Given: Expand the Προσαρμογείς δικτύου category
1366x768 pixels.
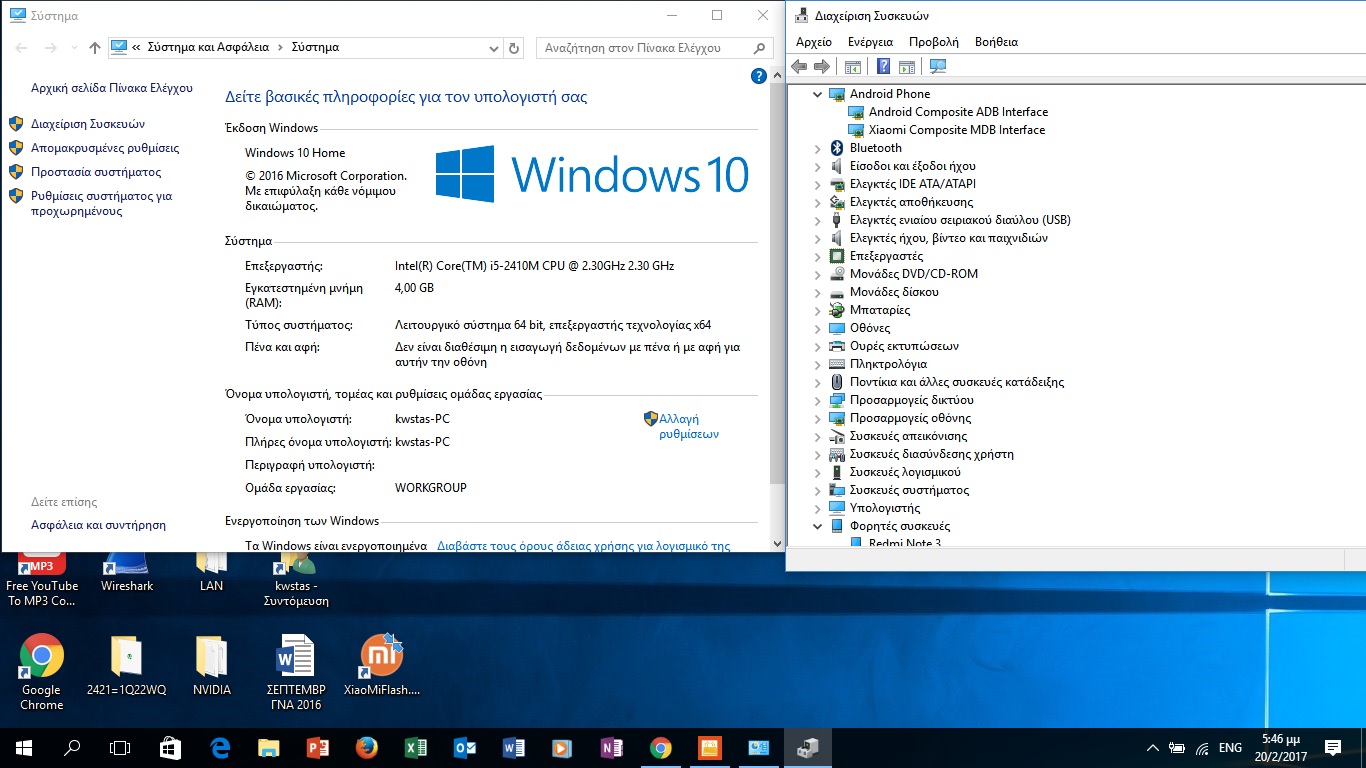Looking at the screenshot, I should pyautogui.click(x=818, y=400).
